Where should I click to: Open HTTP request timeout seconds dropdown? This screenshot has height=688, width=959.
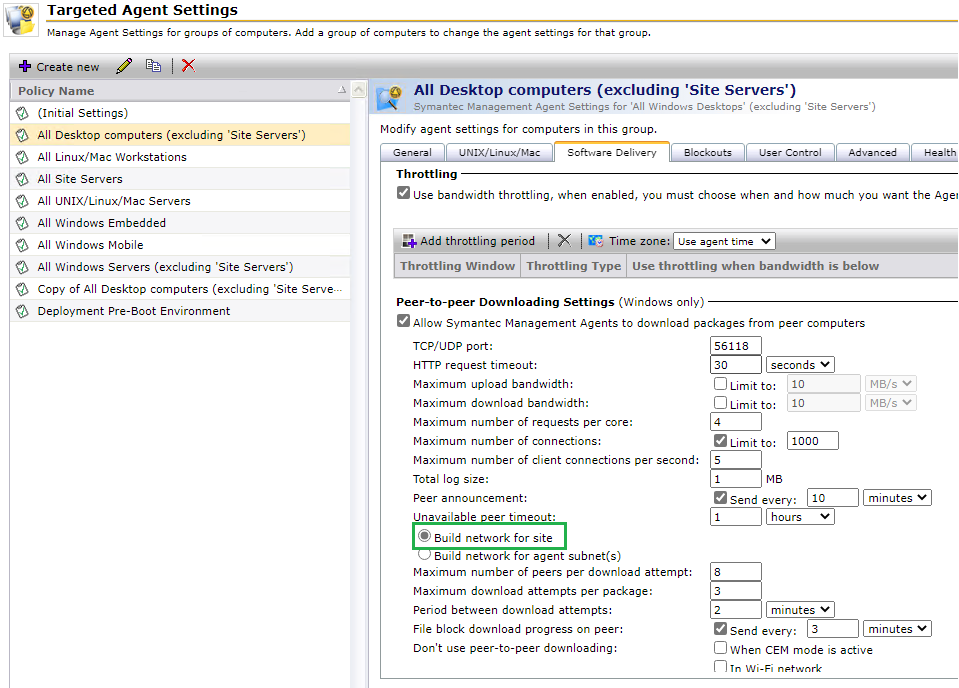[x=800, y=364]
